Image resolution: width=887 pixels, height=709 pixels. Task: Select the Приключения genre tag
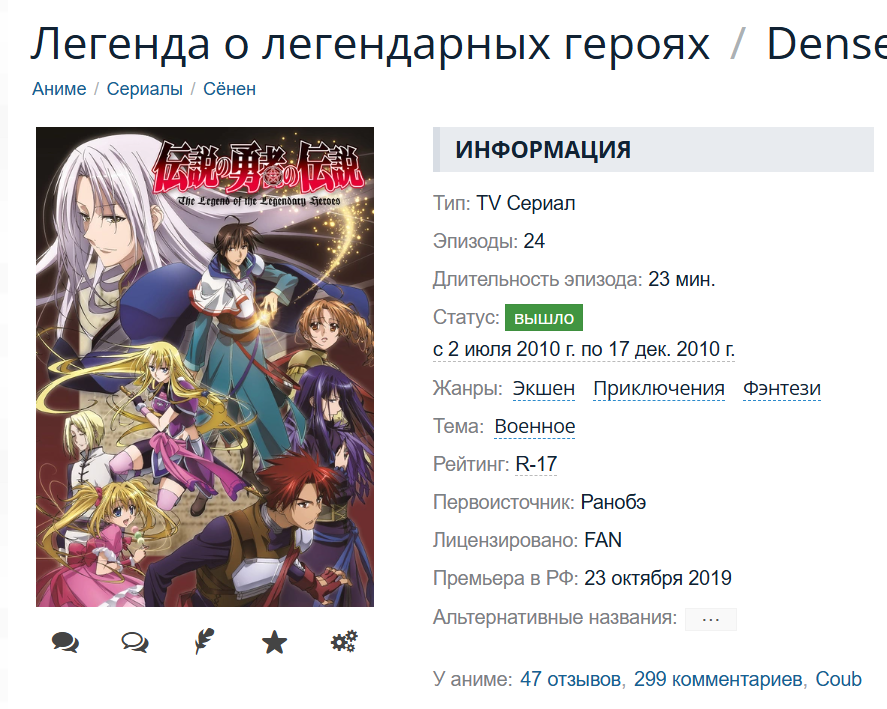pyautogui.click(x=659, y=389)
